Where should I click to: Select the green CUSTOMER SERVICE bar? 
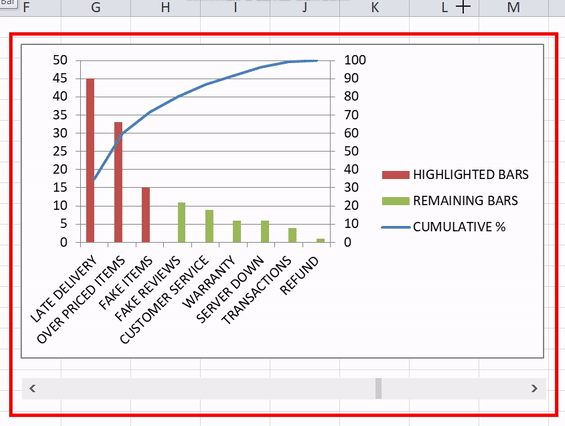point(209,226)
